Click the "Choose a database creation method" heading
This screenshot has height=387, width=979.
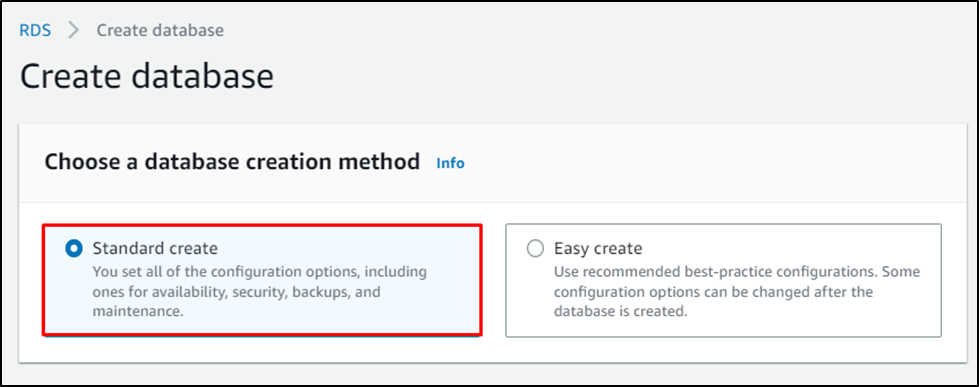tap(232, 162)
